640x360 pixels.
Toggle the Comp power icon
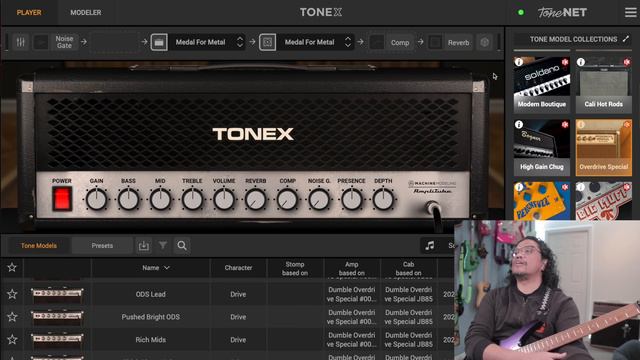(377, 42)
